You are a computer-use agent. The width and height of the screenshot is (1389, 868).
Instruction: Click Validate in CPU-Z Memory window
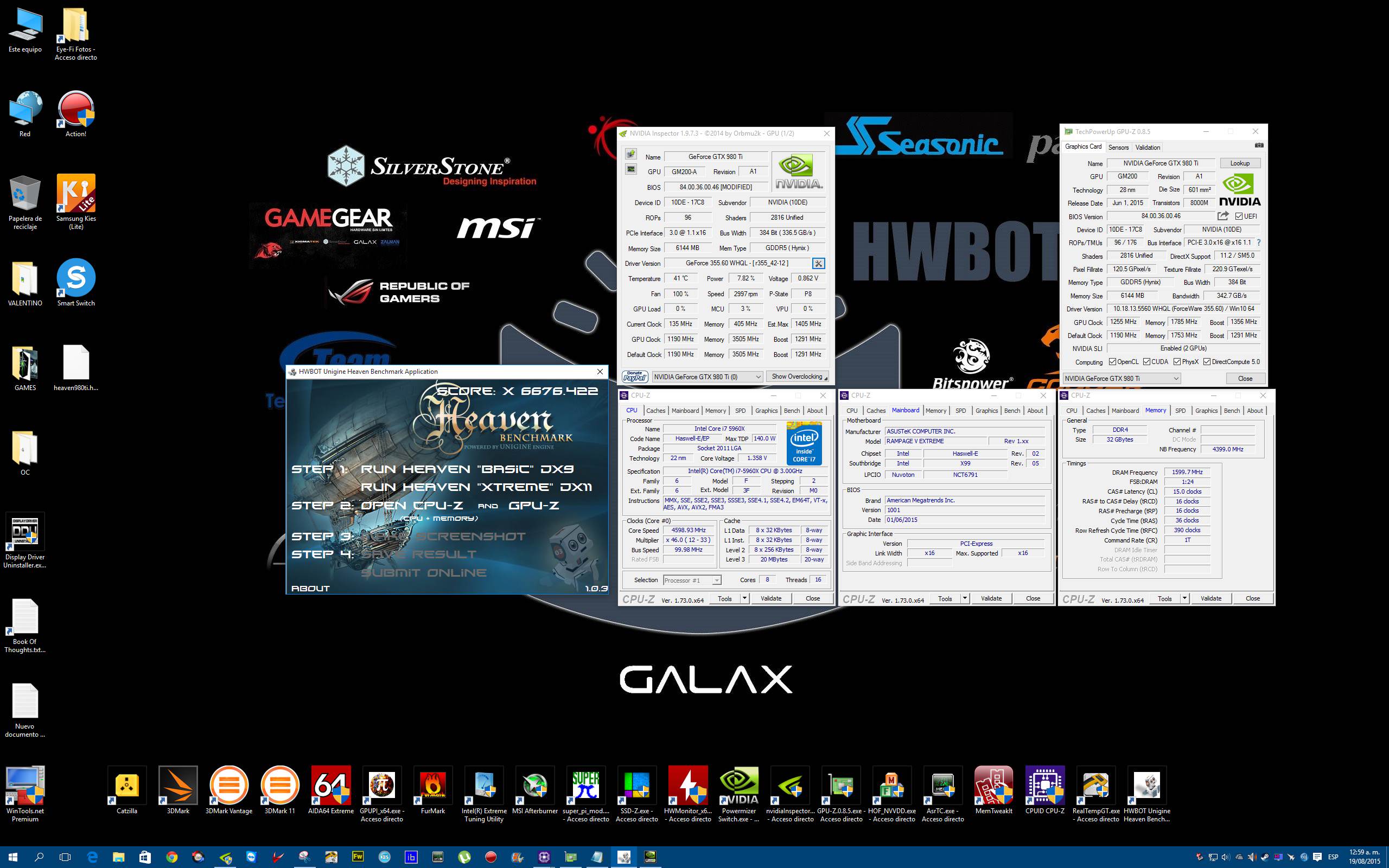click(x=1211, y=598)
